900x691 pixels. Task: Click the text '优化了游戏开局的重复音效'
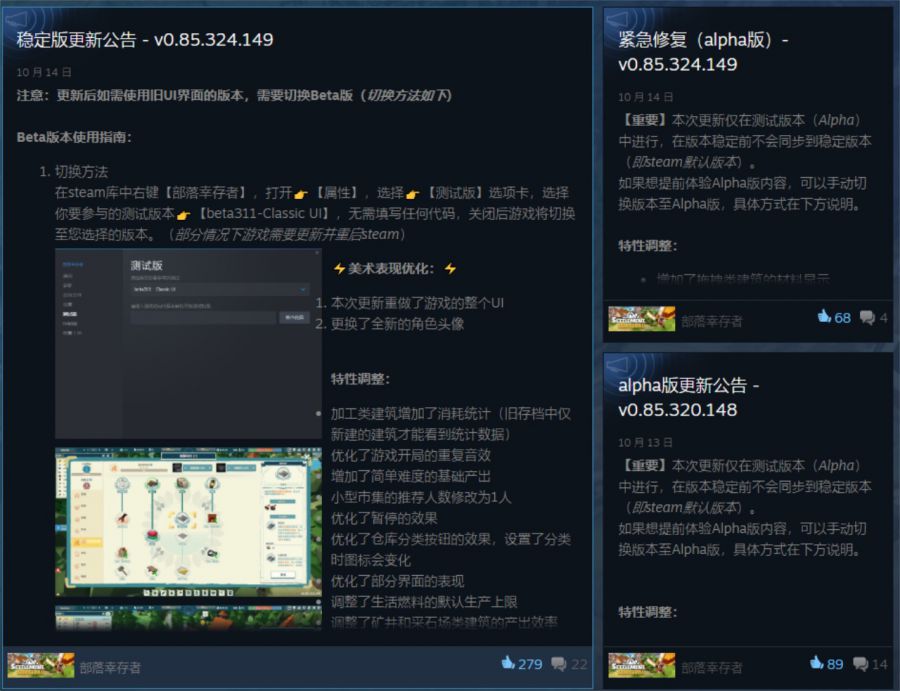(410, 455)
